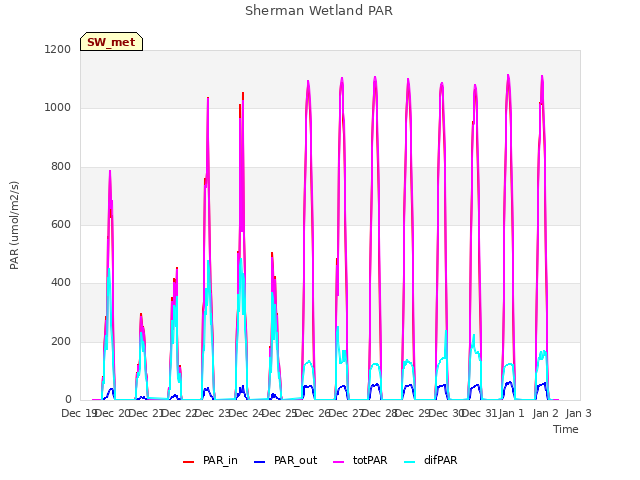Click the Dec 19 x-axis tick label
640x480 pixels.
tap(78, 413)
